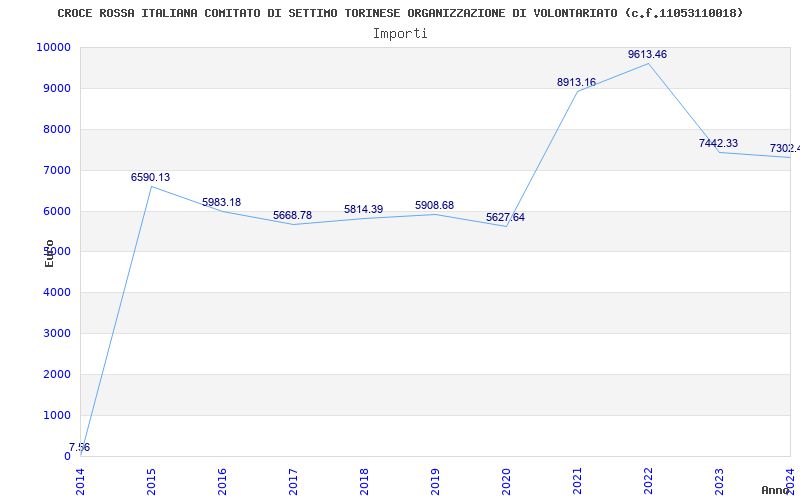Screen dimensions: 800x500
Task: Select the 5668.78 data label
Action: pos(292,216)
